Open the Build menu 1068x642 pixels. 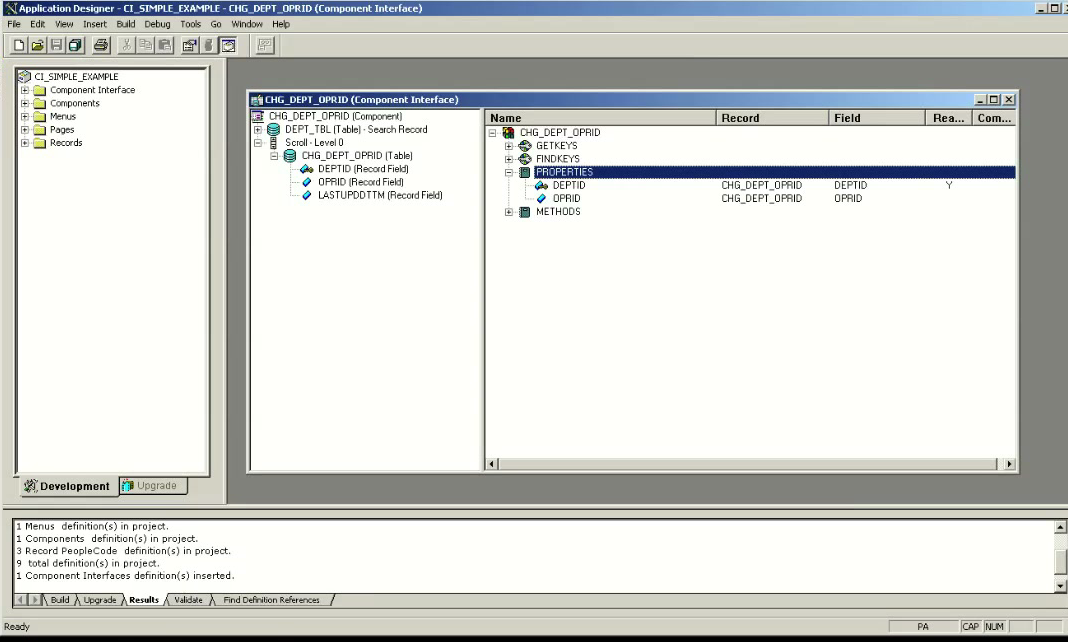pyautogui.click(x=126, y=24)
